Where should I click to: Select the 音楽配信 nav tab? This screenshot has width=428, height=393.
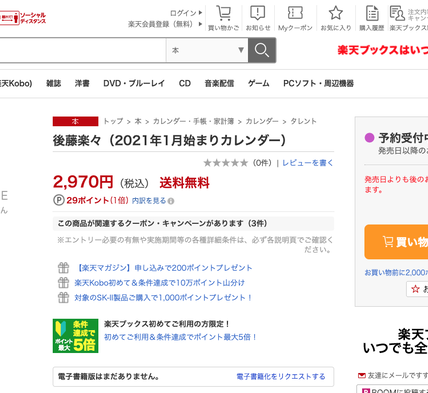click(x=219, y=83)
